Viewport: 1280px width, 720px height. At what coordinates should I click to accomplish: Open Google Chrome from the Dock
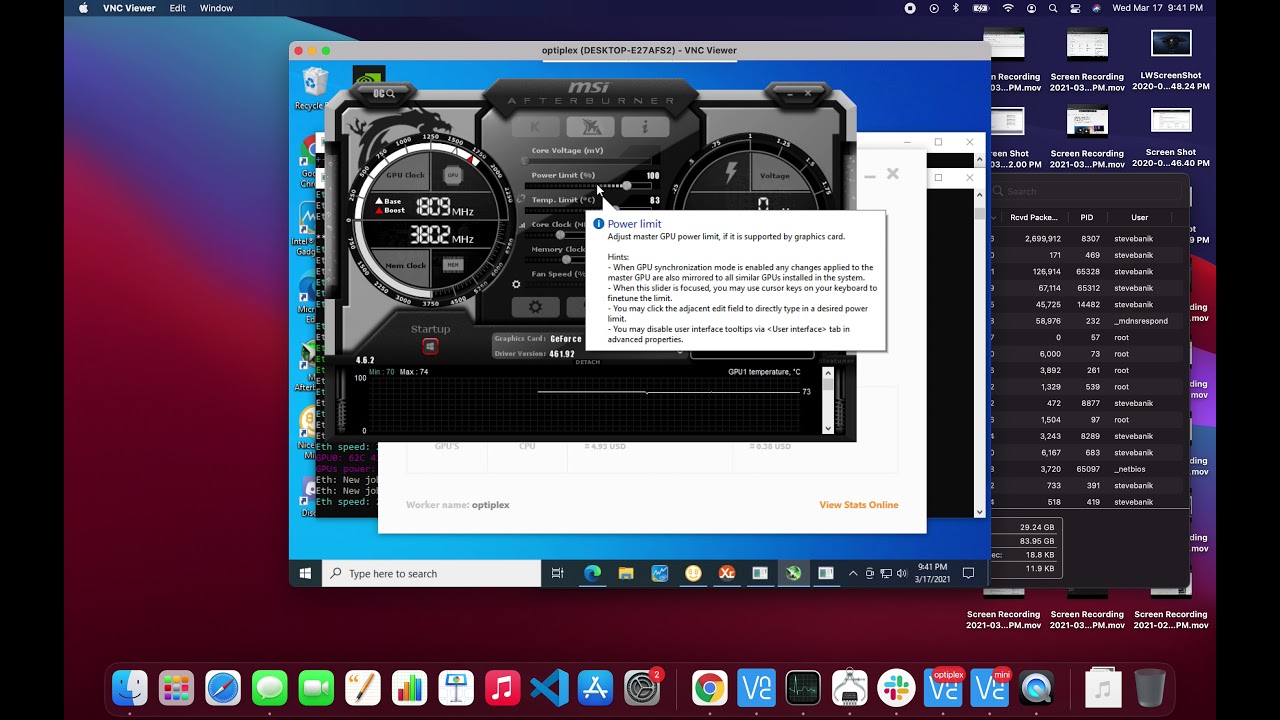coord(709,688)
